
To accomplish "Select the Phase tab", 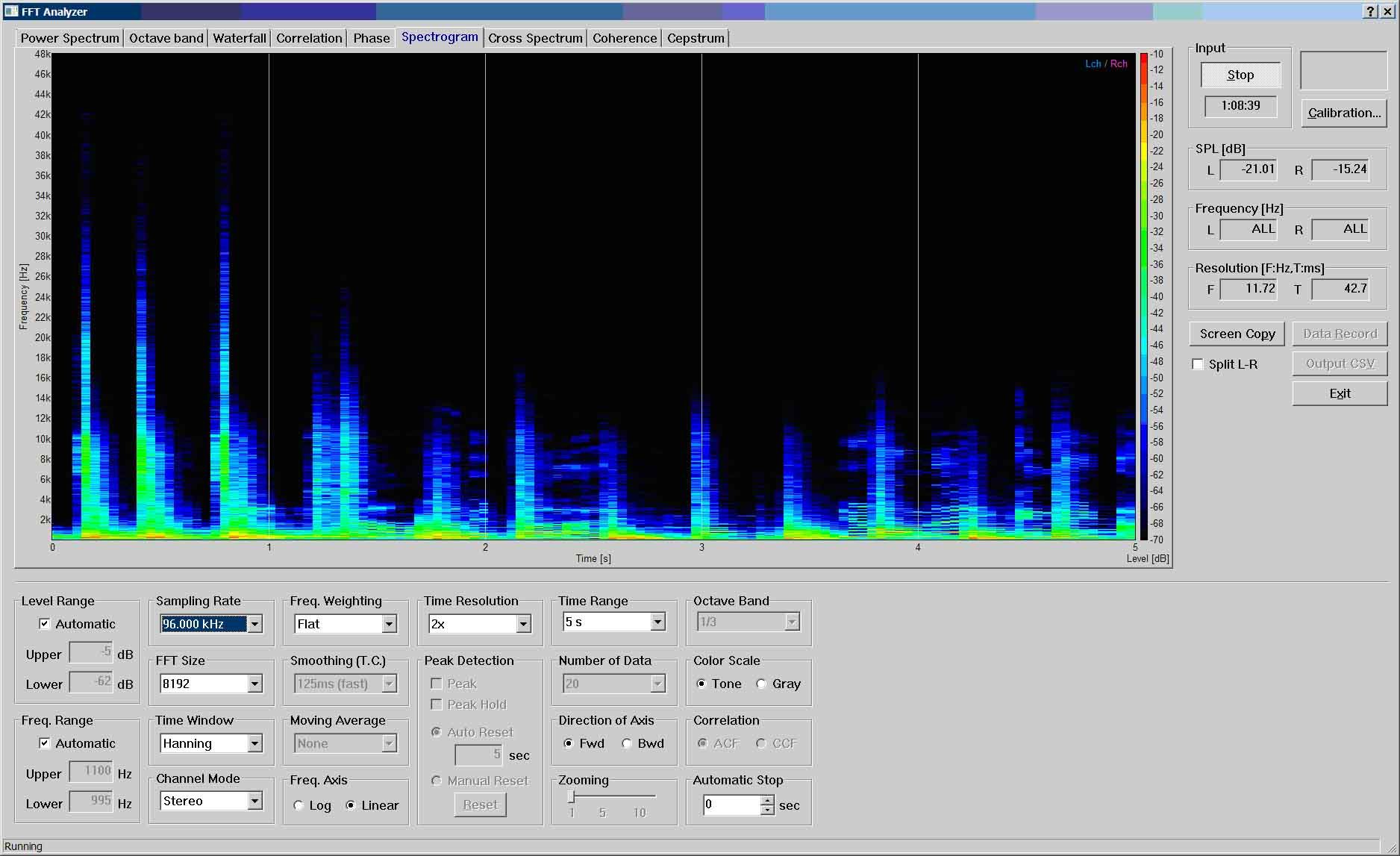I will pyautogui.click(x=372, y=38).
